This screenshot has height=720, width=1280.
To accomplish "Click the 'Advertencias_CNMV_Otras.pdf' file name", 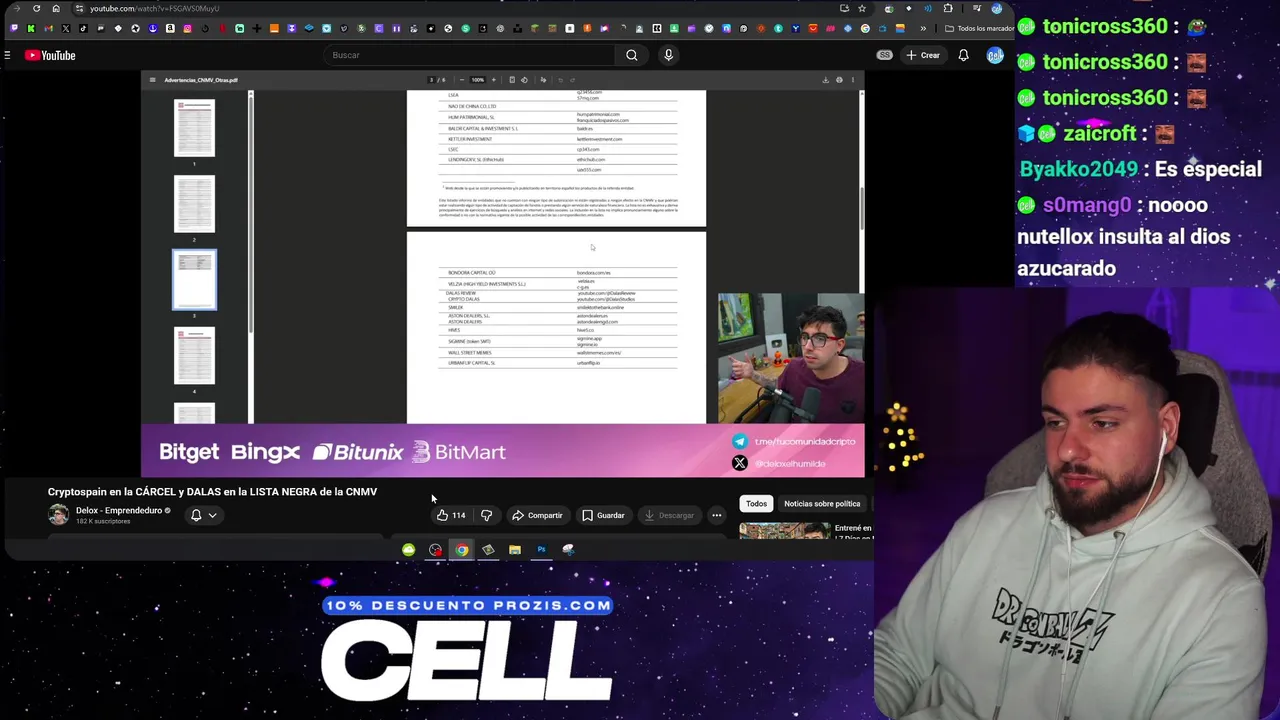I will coord(201,80).
